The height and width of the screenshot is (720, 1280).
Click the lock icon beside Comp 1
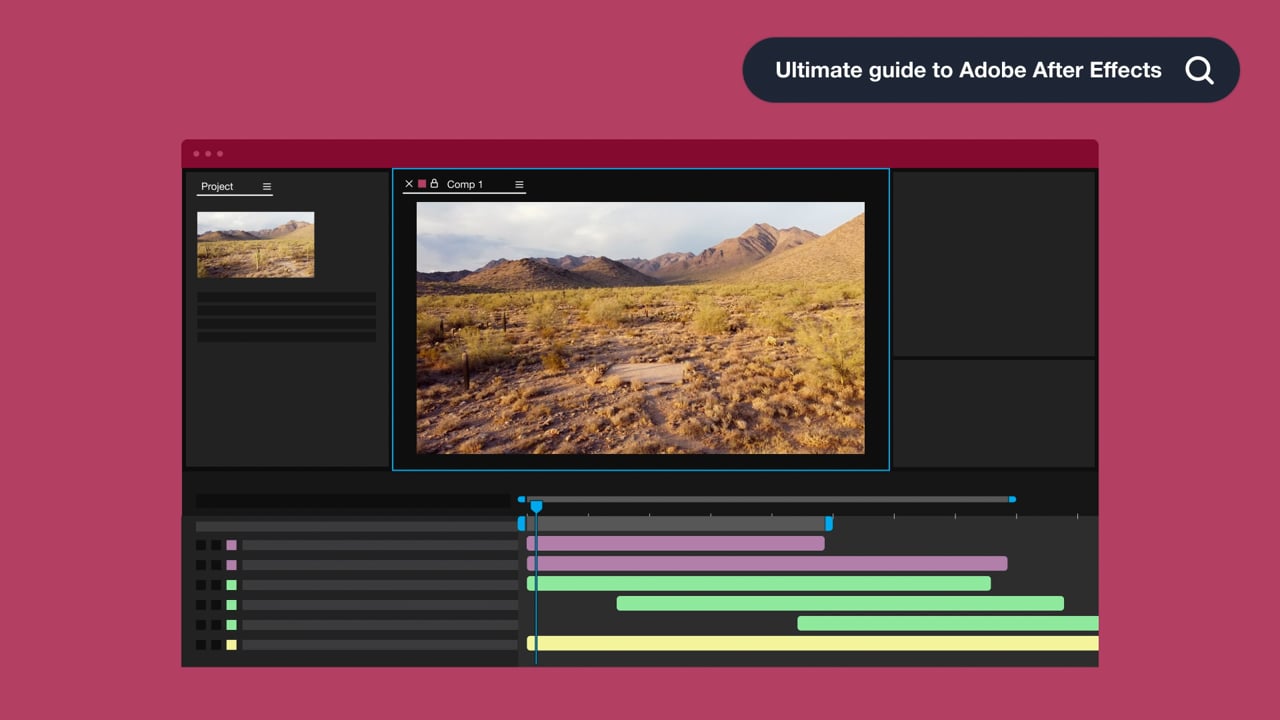tap(434, 184)
